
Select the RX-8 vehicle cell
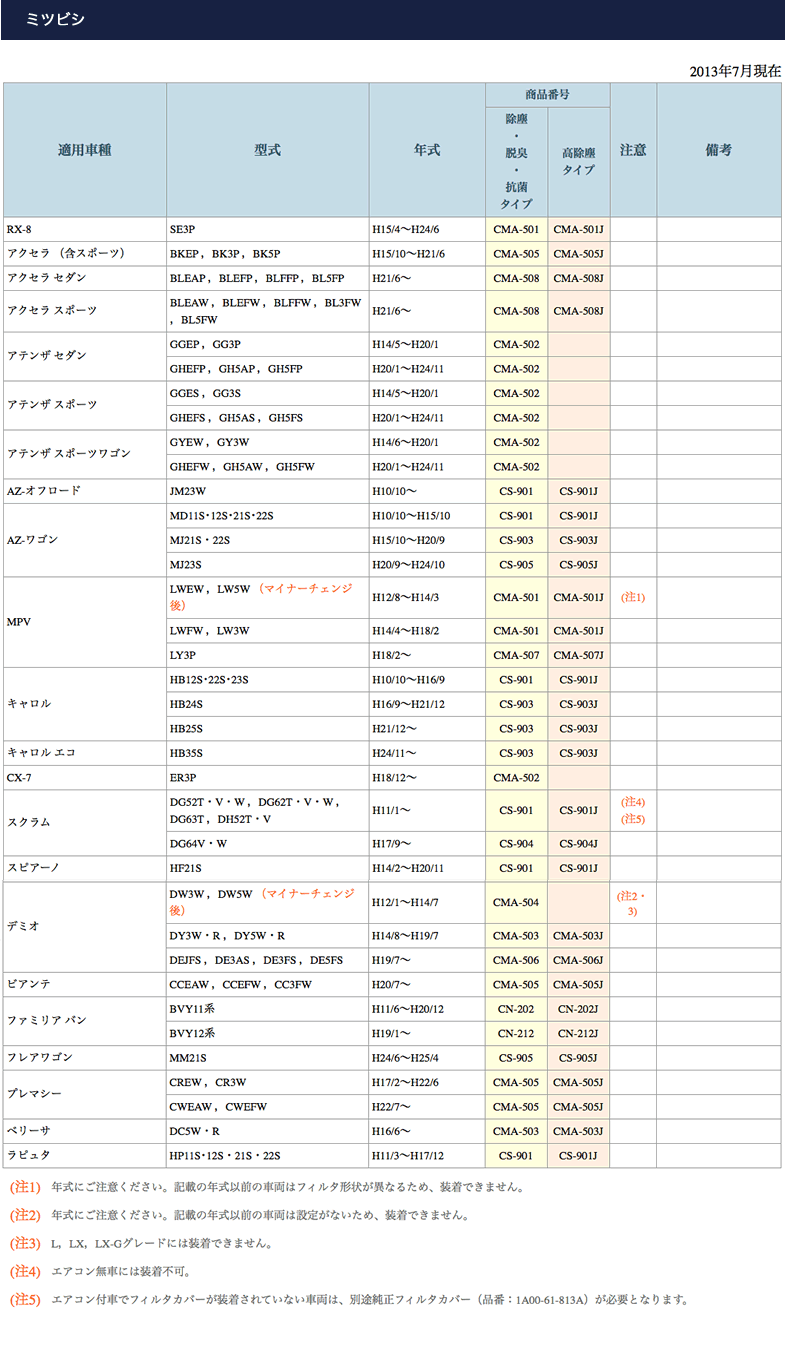85,230
